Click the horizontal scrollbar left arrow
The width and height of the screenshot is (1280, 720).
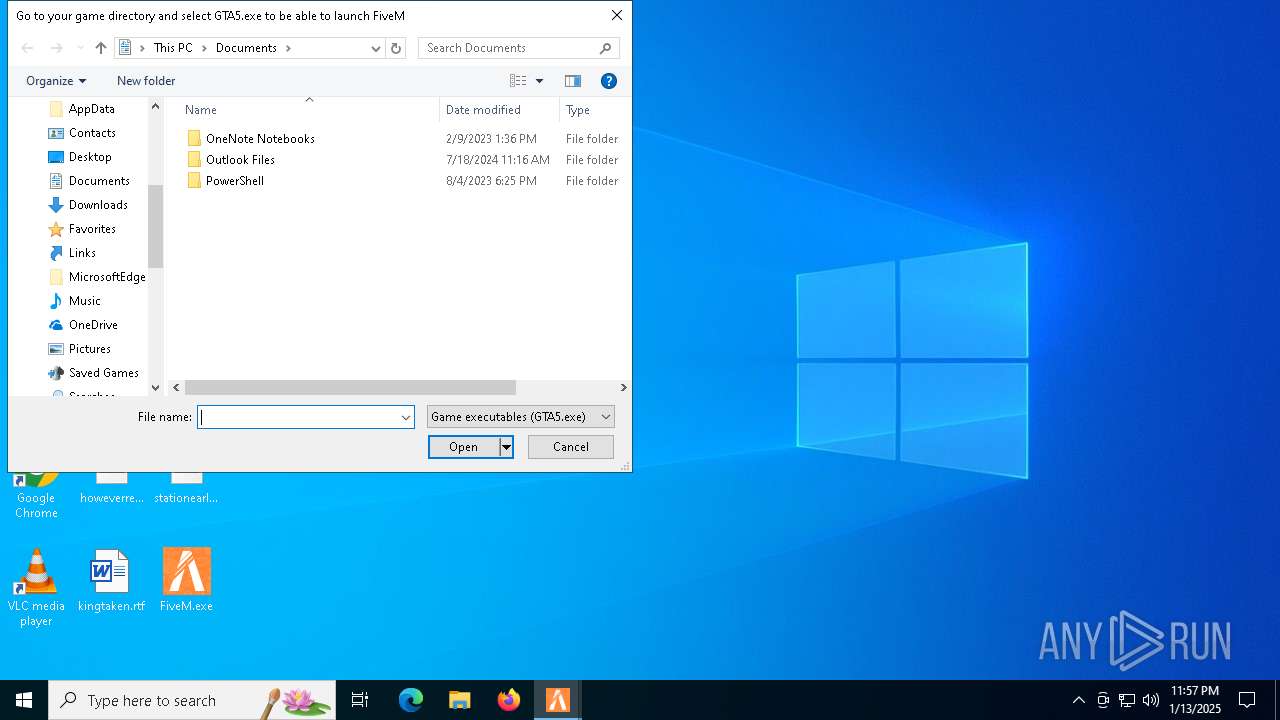pyautogui.click(x=177, y=387)
